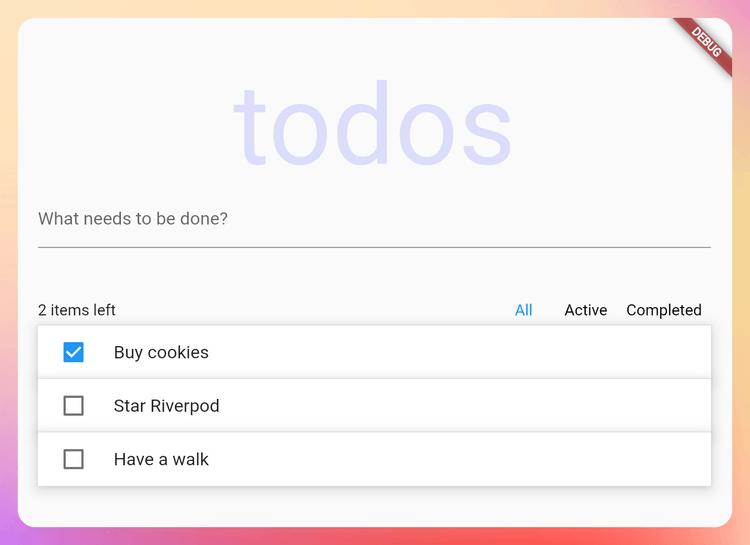Switch to the Active filter
Image resolution: width=750 pixels, height=545 pixels.
[x=585, y=310]
